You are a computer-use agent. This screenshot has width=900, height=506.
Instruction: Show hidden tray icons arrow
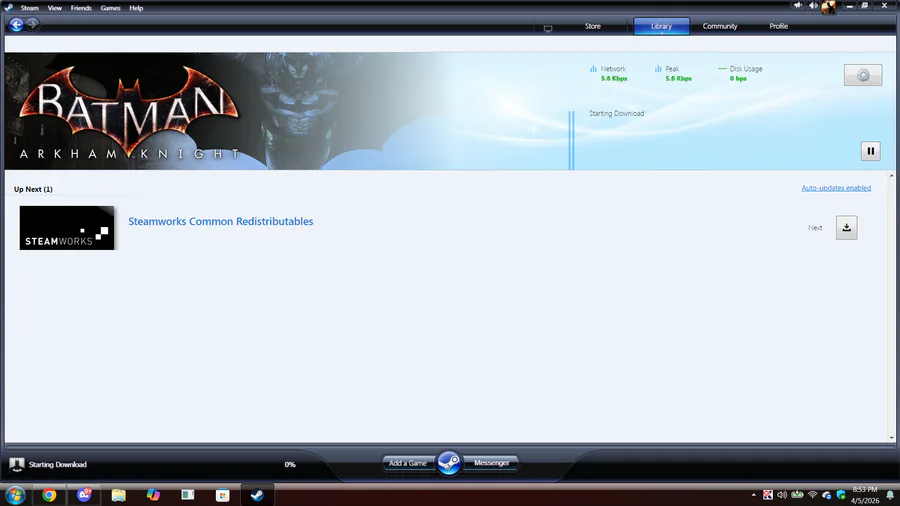pos(754,495)
